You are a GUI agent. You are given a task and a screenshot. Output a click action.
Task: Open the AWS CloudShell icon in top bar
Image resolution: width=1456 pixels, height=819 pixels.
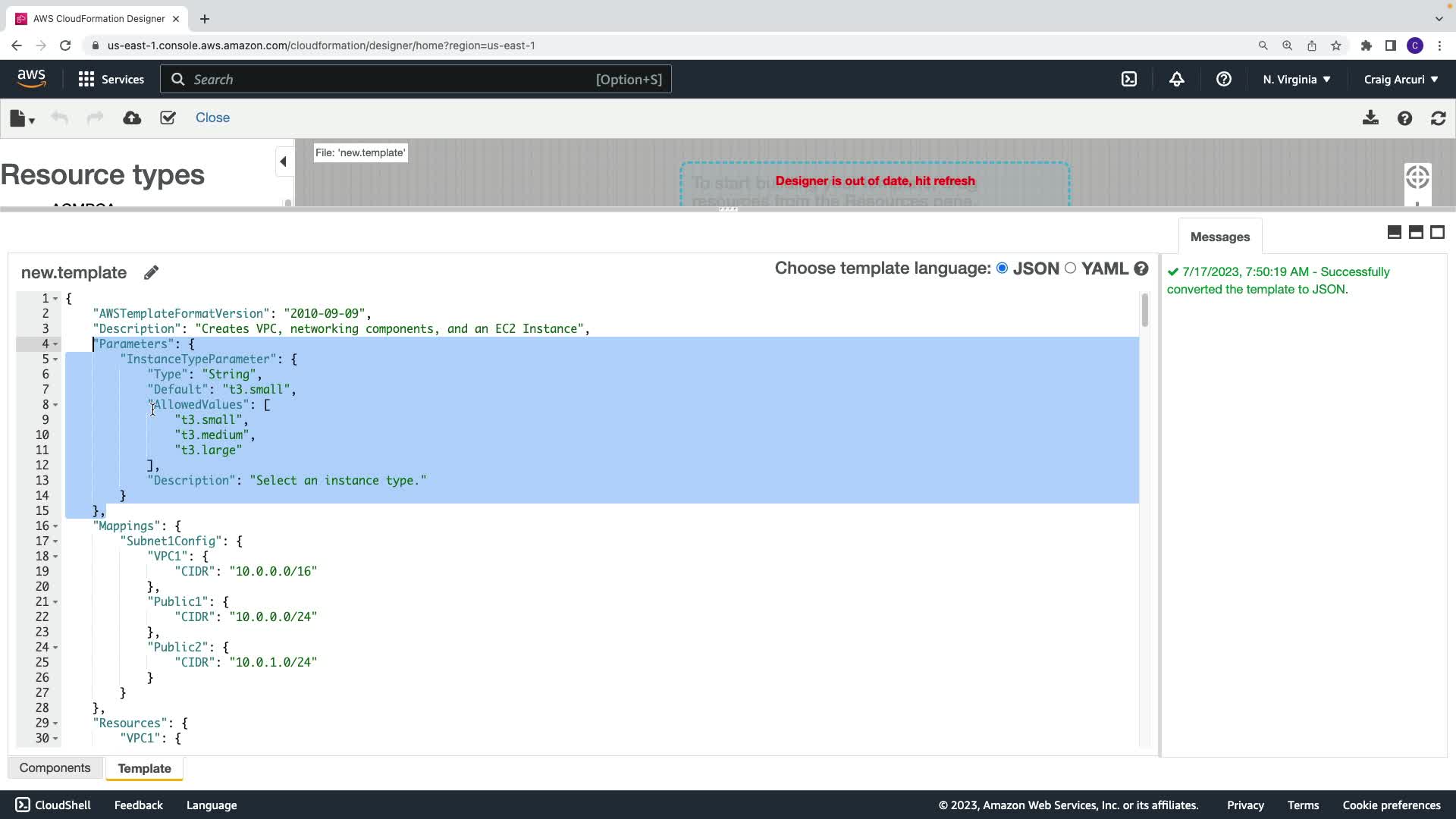point(1129,79)
